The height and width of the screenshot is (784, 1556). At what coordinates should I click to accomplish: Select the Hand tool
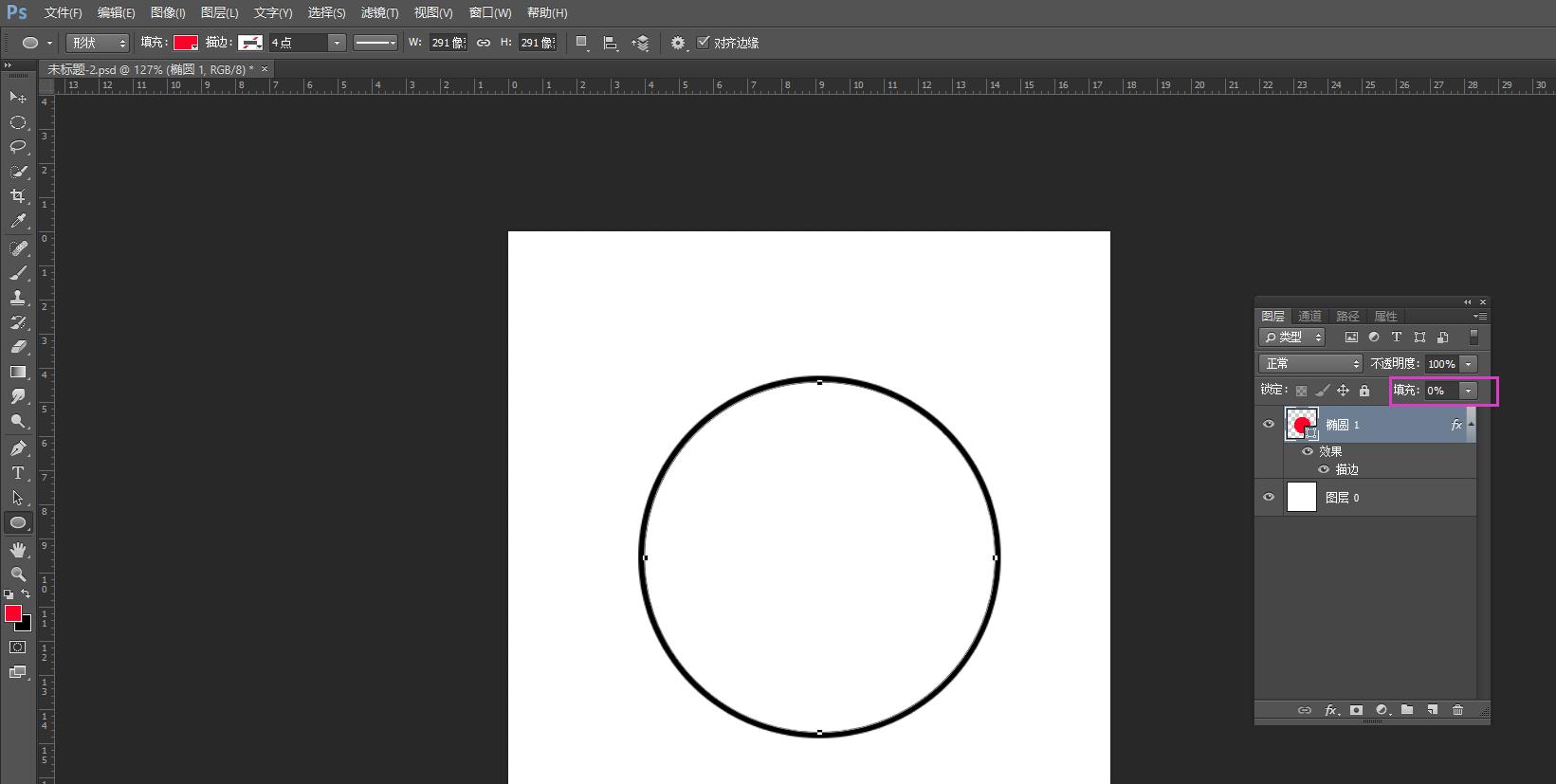click(17, 550)
